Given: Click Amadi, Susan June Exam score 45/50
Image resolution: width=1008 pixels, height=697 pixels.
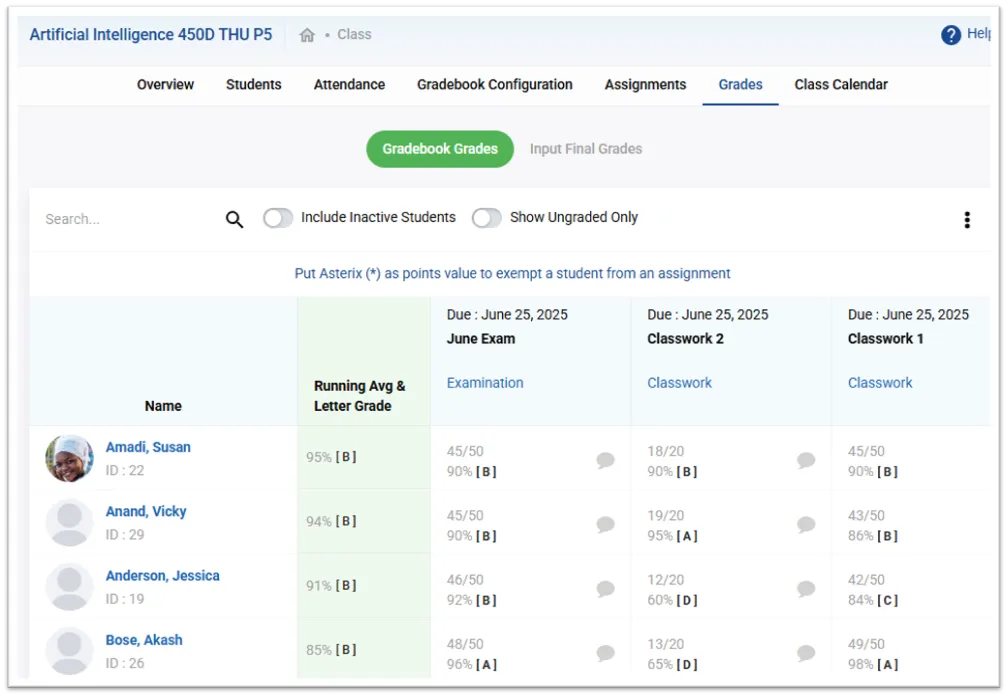Looking at the screenshot, I should [x=465, y=451].
